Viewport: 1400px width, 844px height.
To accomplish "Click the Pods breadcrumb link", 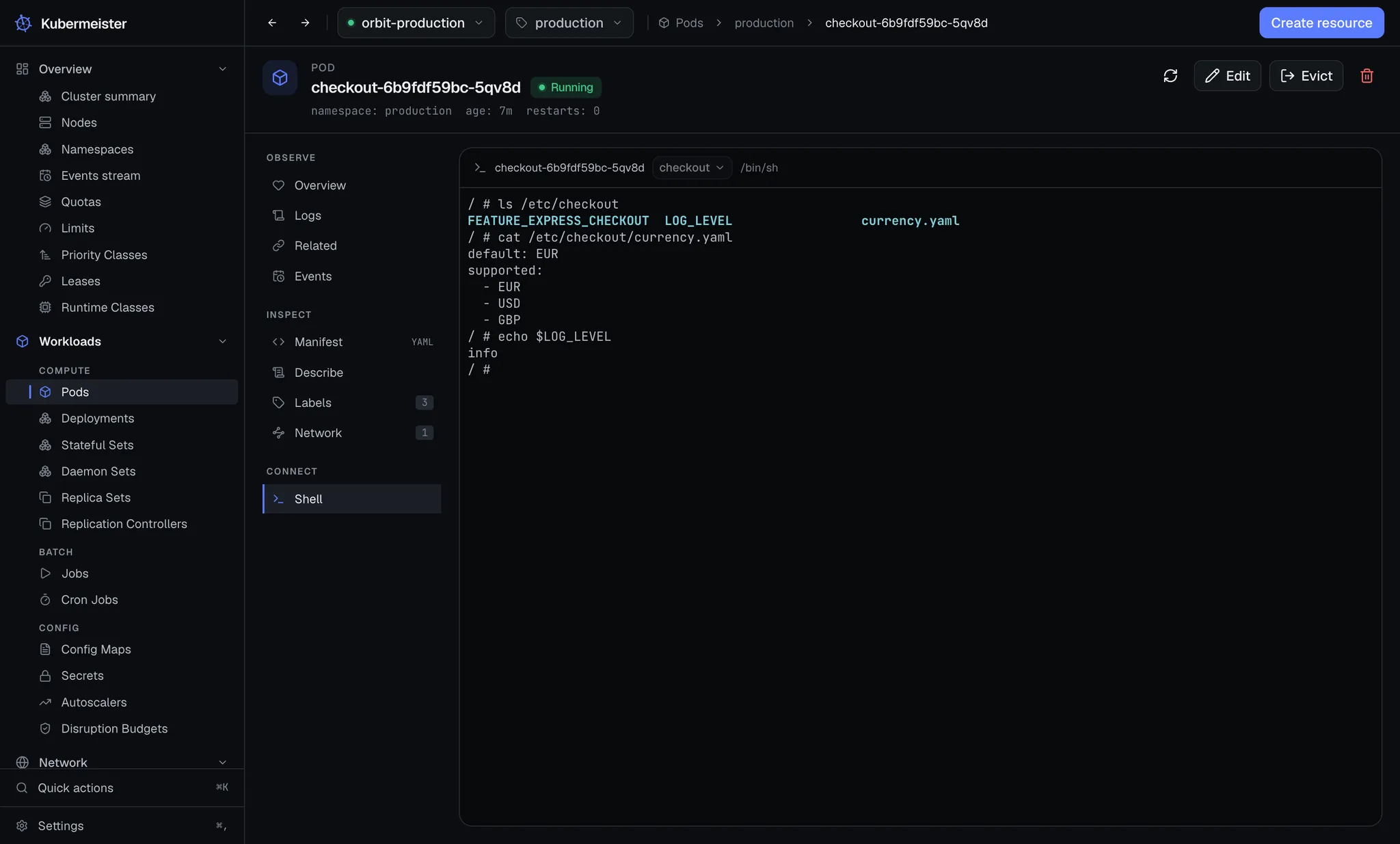I will coord(682,23).
